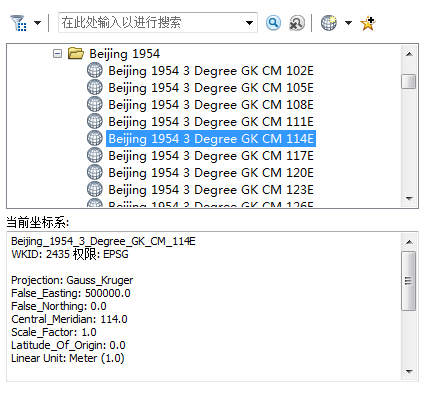Click the globe icon beside CM 102E
The width and height of the screenshot is (431, 393).
tap(95, 70)
